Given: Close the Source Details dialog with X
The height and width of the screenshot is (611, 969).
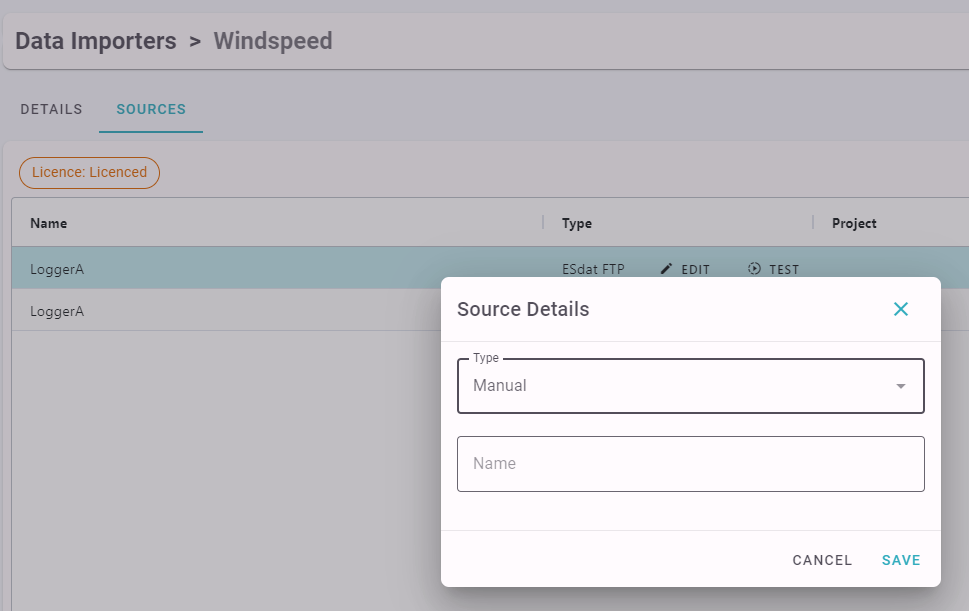Looking at the screenshot, I should coord(901,309).
